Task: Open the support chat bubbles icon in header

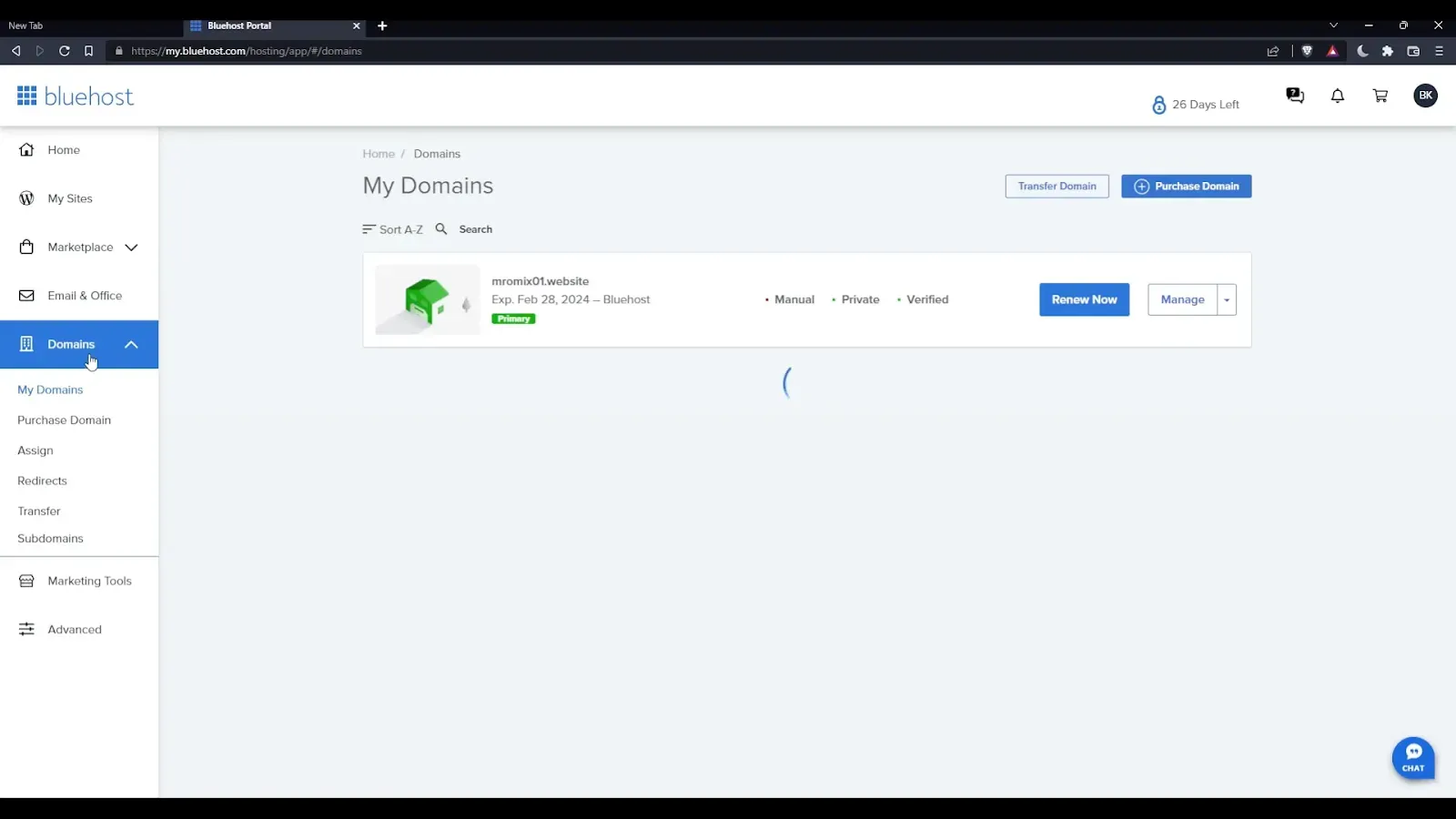Action: point(1295,96)
